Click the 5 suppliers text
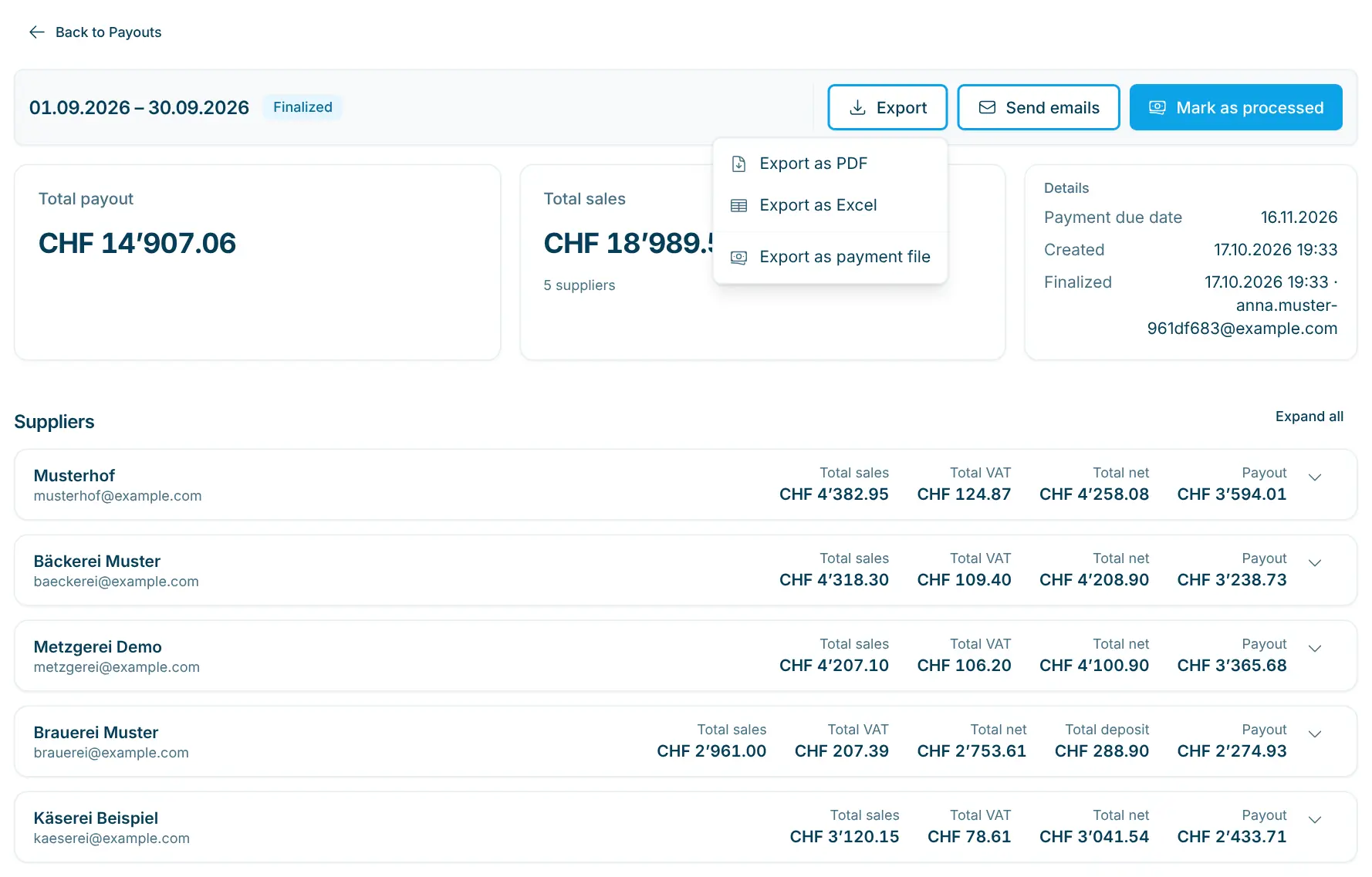1372x877 pixels. [580, 285]
